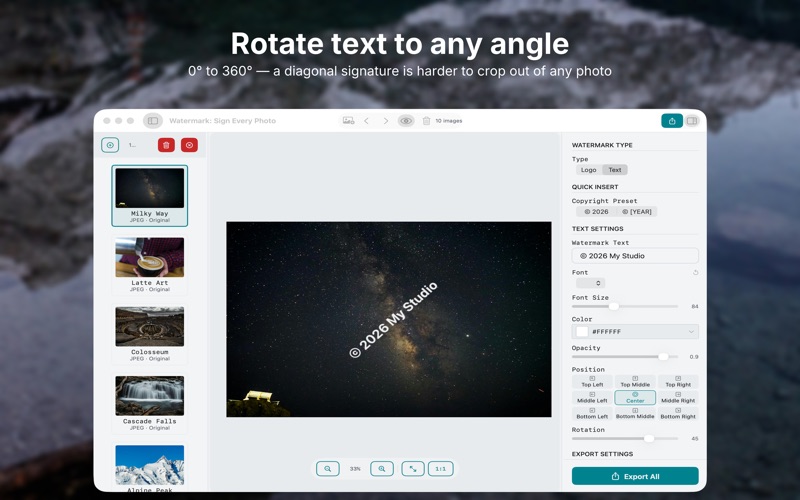Screen dimensions: 800x500
Task: Set zoom to 1:1 actual size
Action: [x=440, y=468]
